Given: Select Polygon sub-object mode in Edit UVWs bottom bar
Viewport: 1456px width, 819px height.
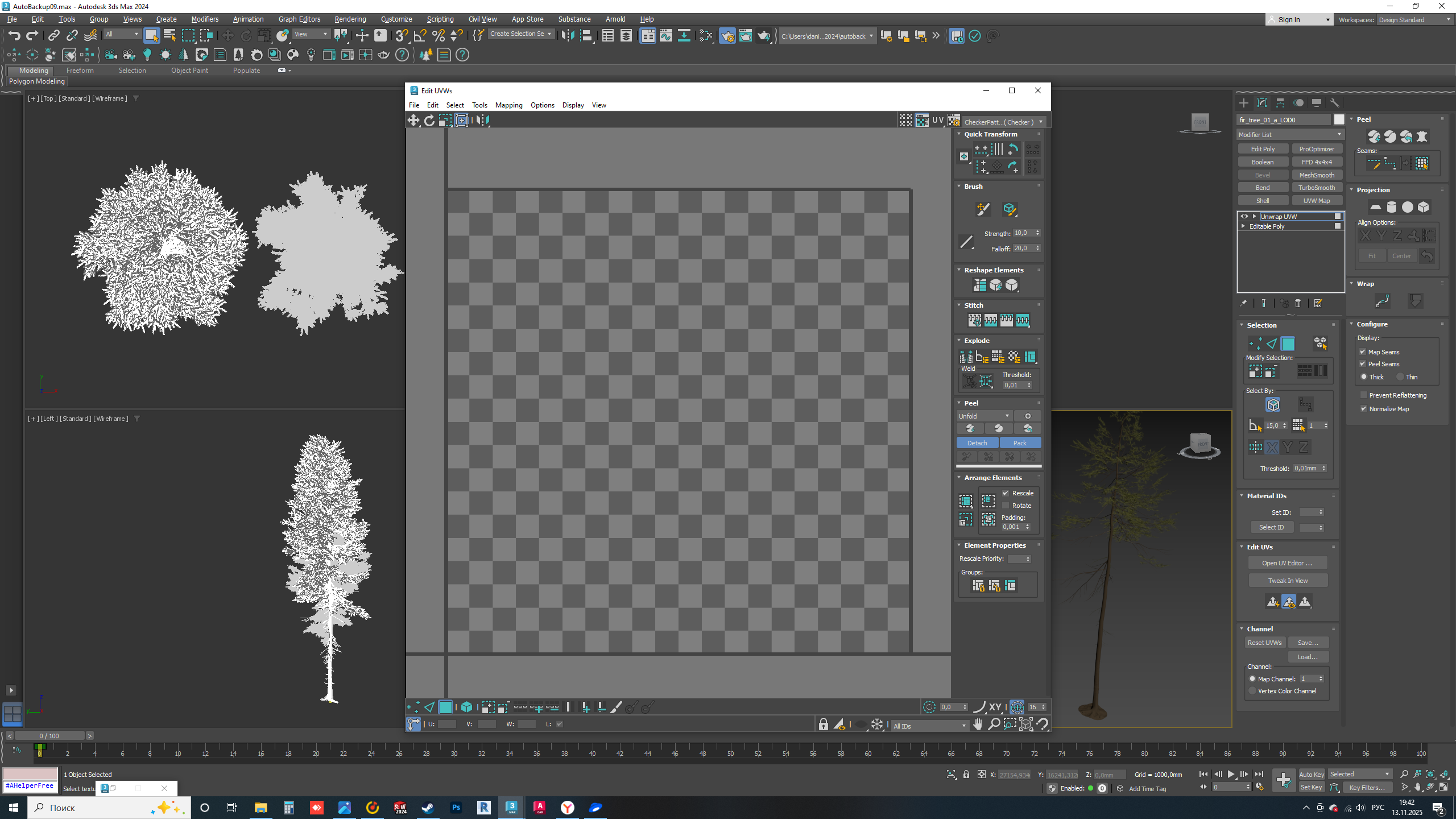Looking at the screenshot, I should pos(445,707).
